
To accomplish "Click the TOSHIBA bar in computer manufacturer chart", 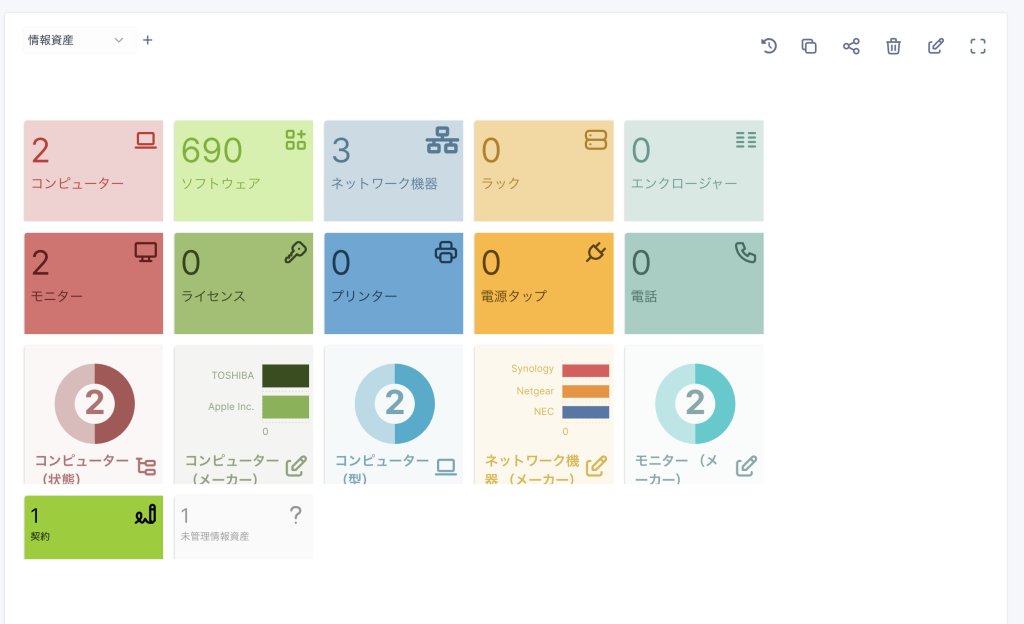I will pos(285,376).
